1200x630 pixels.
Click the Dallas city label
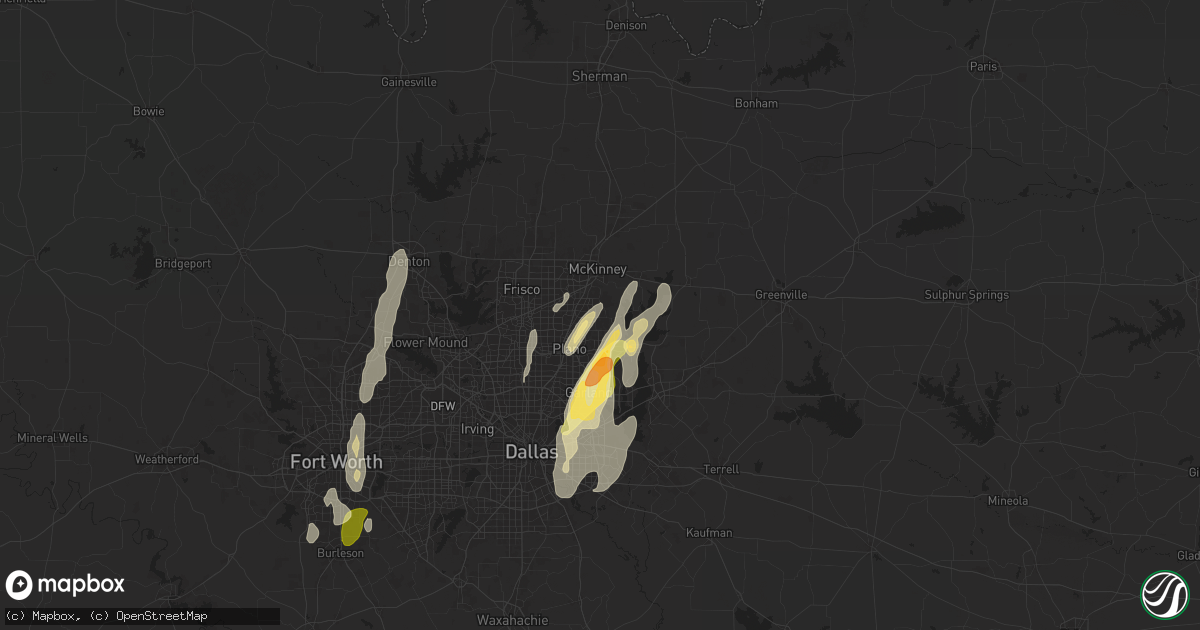(530, 452)
